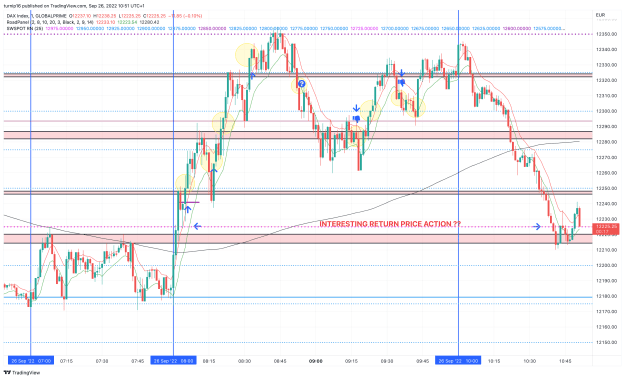Click the 07:15 time axis label

click(66, 361)
